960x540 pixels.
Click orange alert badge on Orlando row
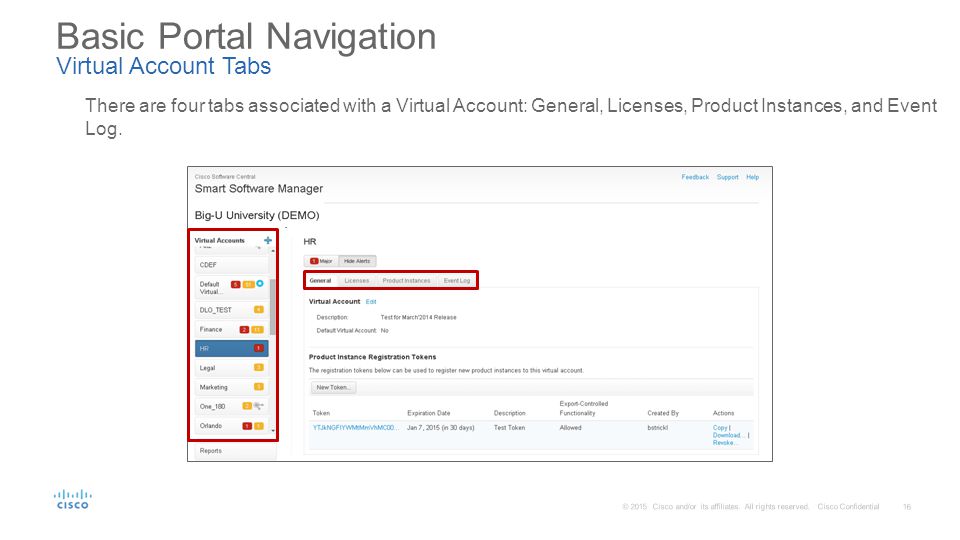(x=258, y=426)
